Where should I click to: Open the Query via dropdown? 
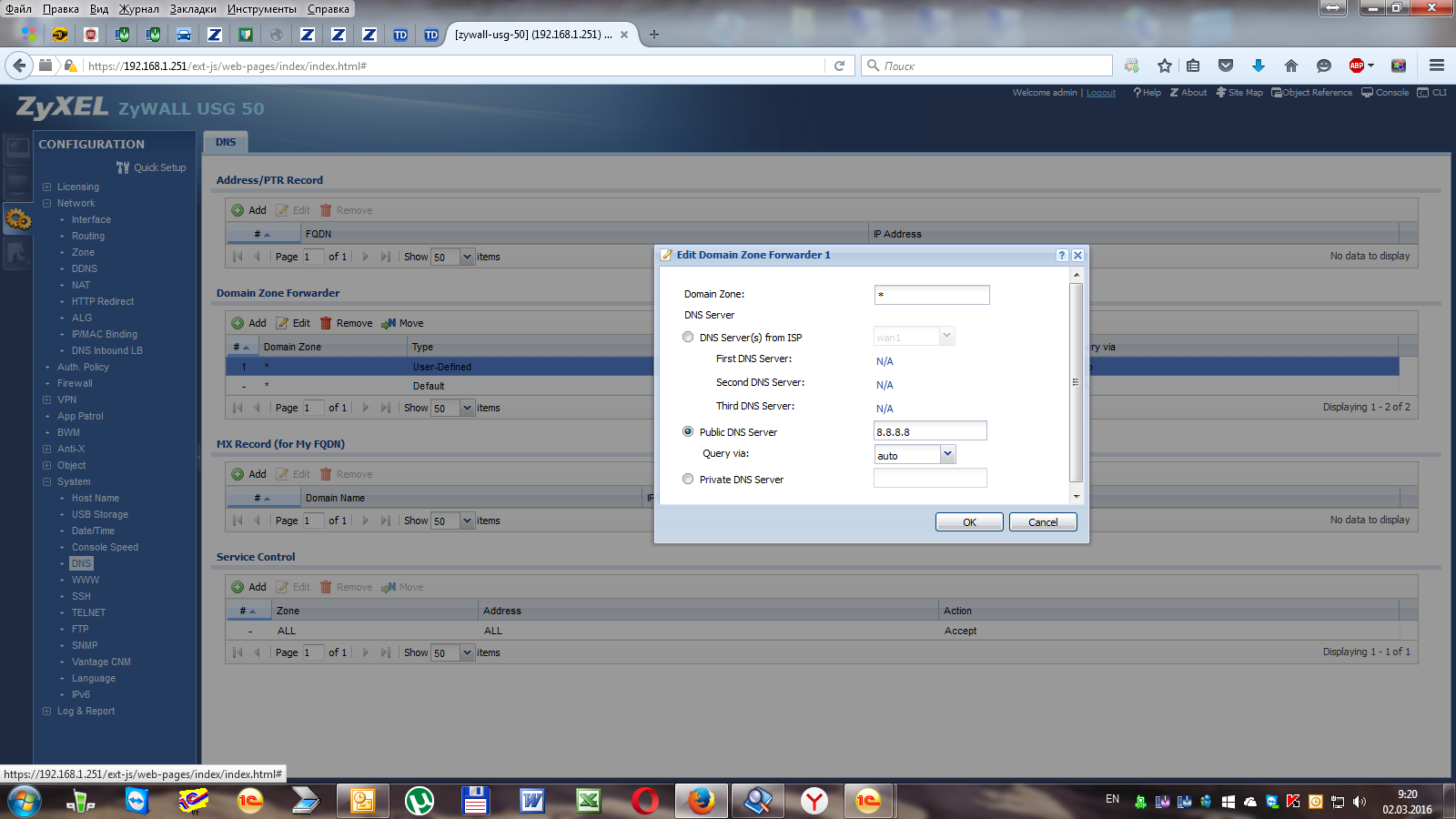(947, 454)
